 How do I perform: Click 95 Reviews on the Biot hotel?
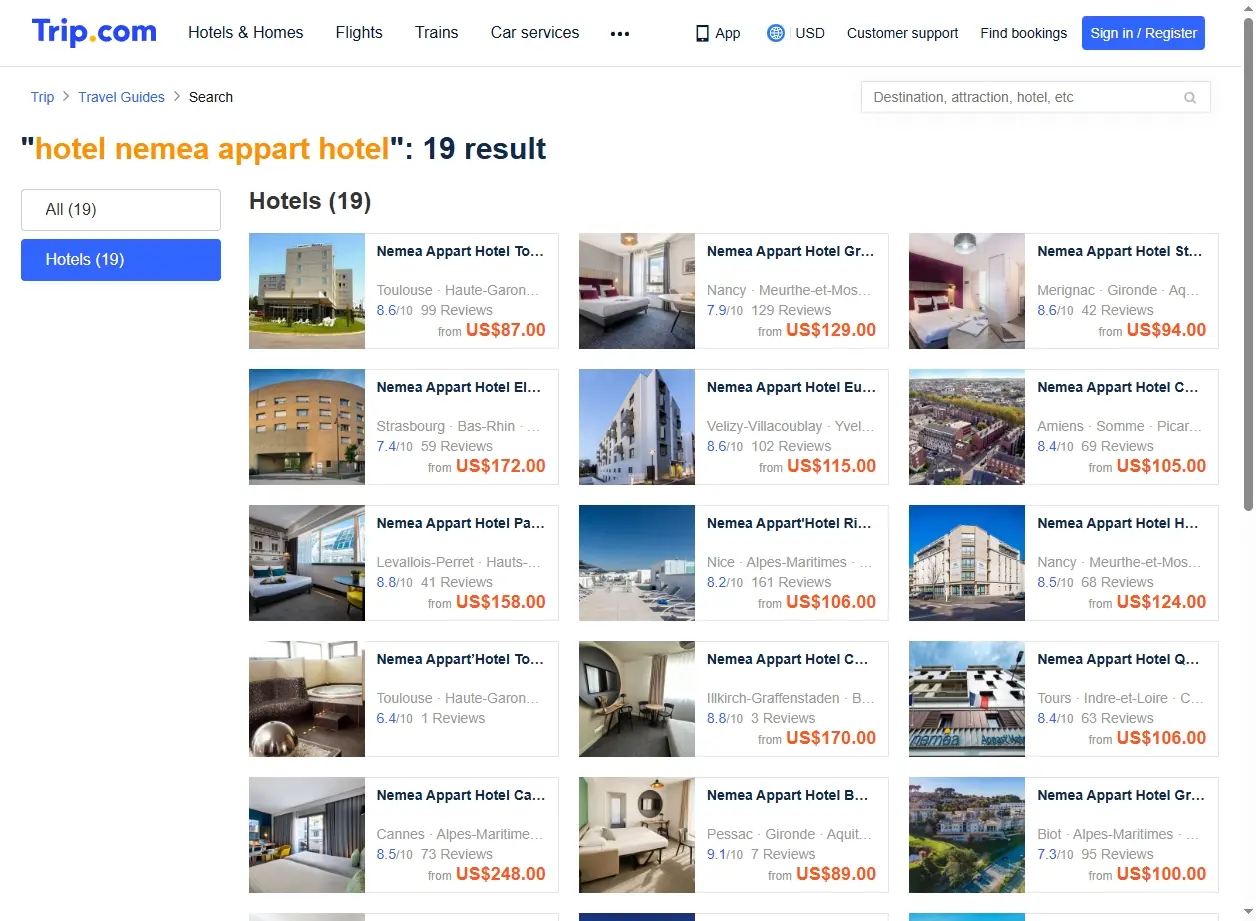click(1118, 854)
